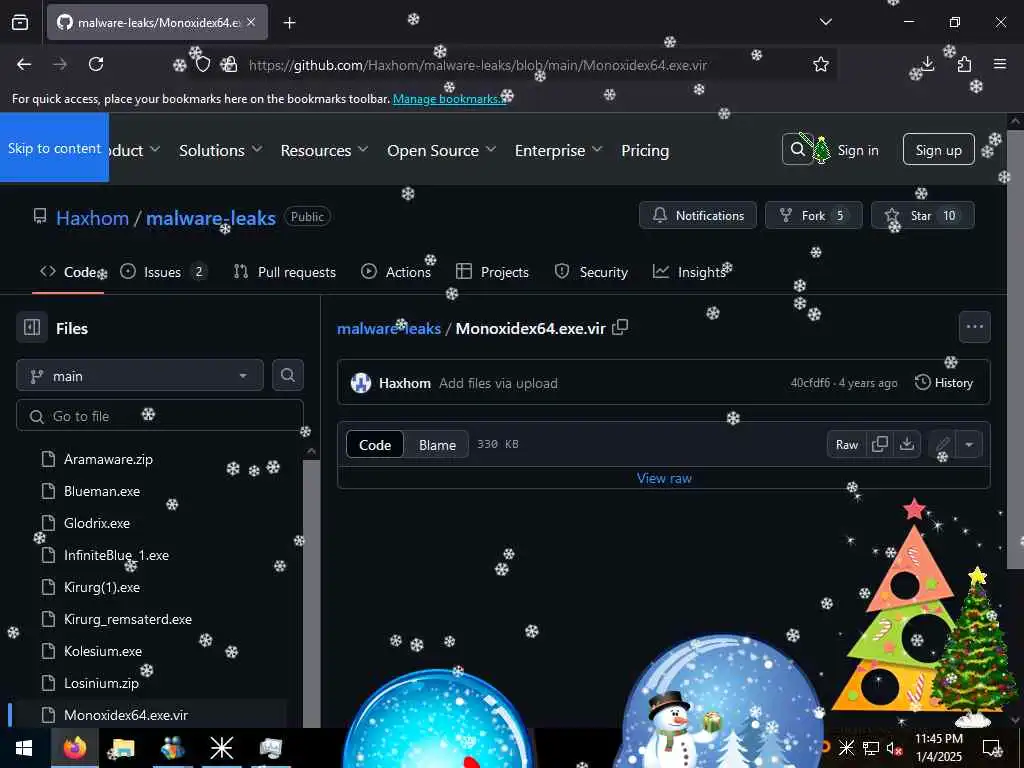
Task: Click the Haxhom commit author avatar
Action: click(360, 383)
